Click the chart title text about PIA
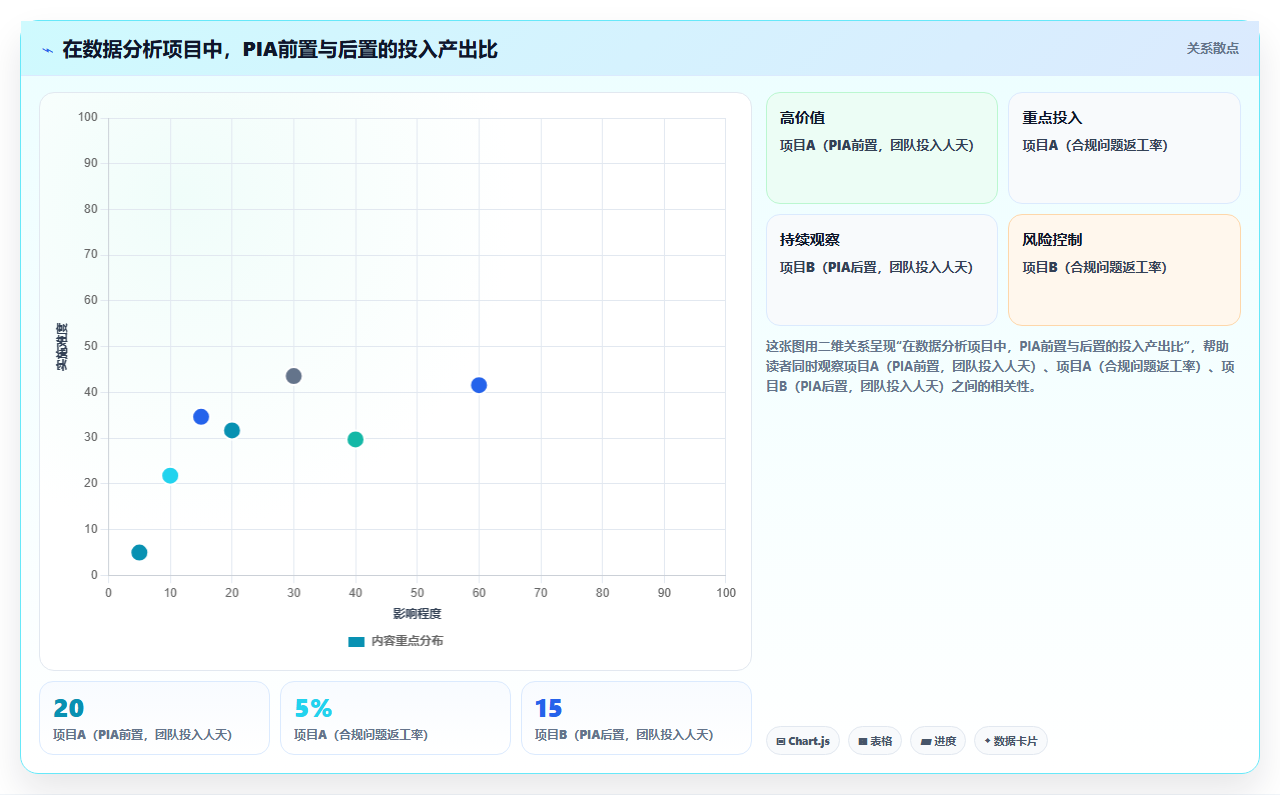This screenshot has width=1280, height=795. (x=280, y=50)
